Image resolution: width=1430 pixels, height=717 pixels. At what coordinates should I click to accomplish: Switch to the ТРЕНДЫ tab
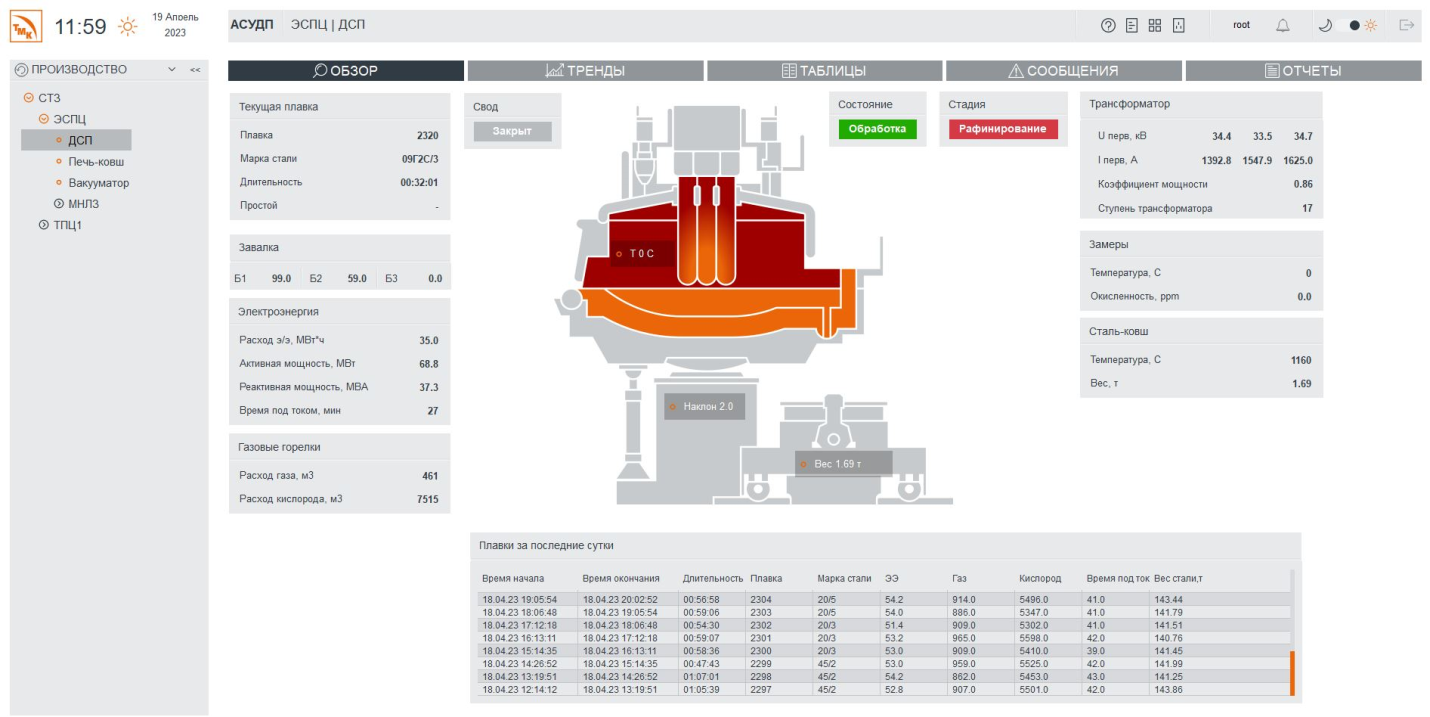(585, 71)
